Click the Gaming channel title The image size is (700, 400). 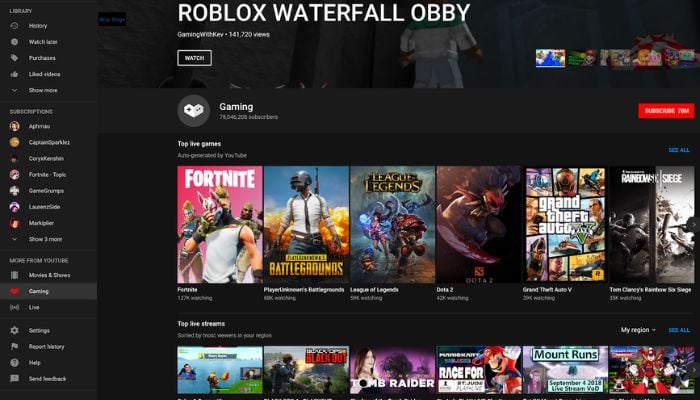236,107
